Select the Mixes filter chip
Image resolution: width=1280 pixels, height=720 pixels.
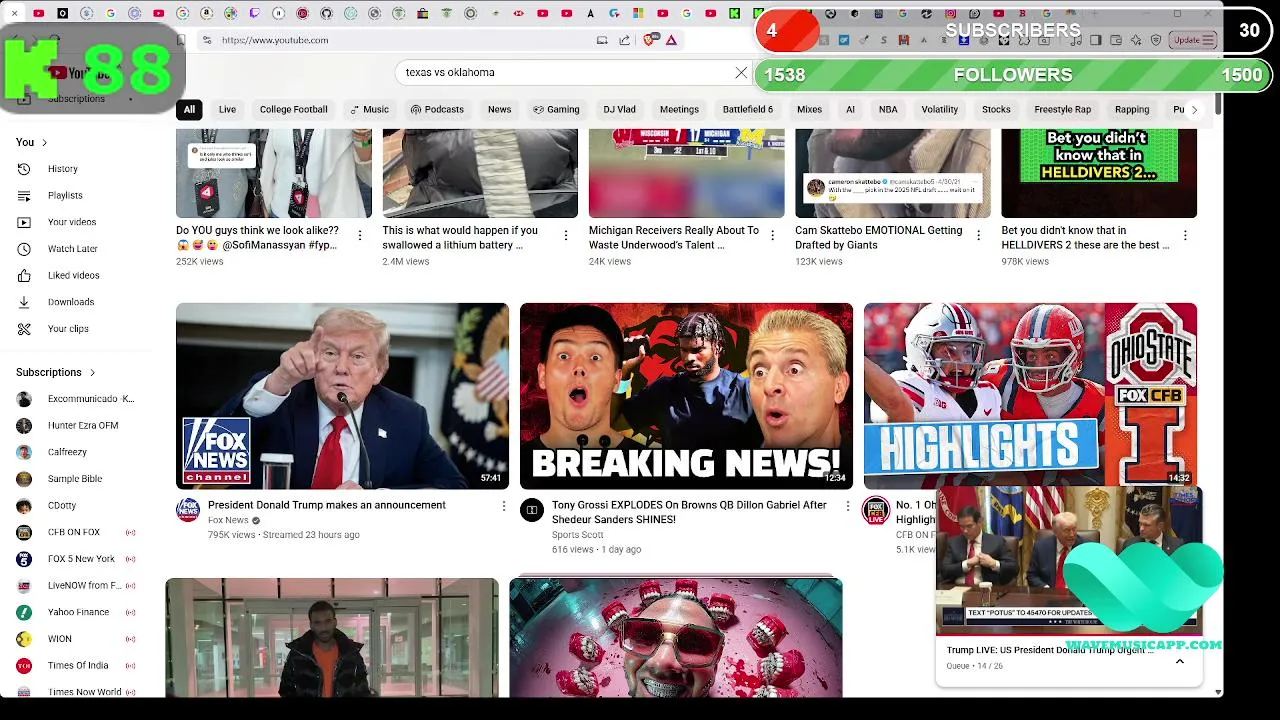tap(809, 109)
